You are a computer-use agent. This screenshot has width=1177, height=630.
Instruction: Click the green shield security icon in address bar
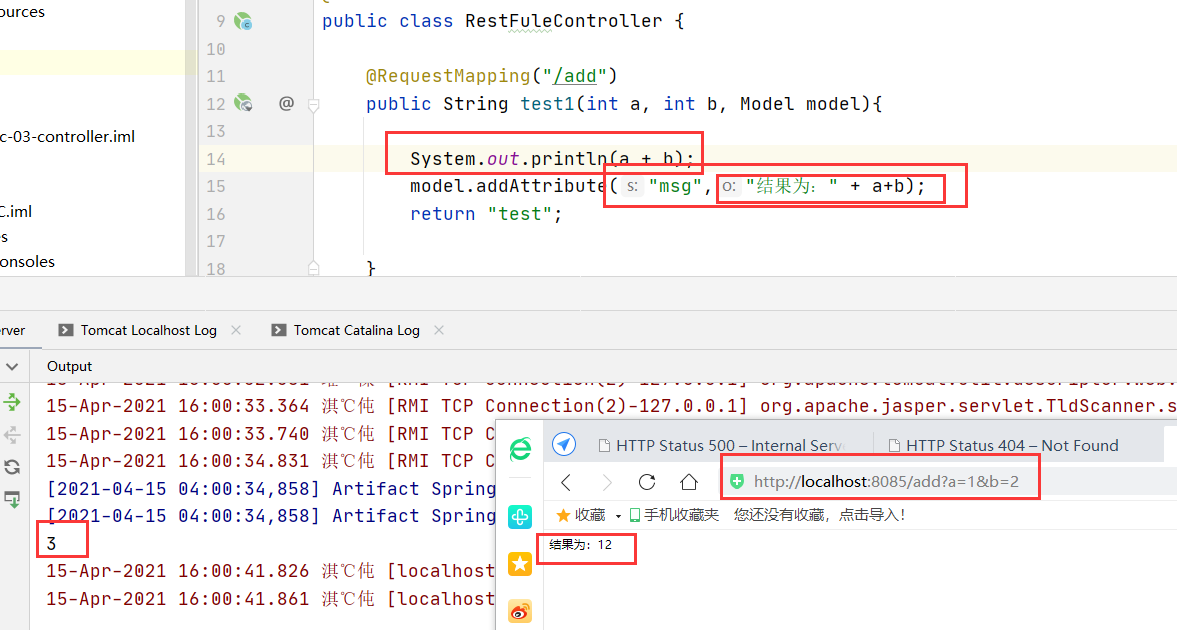click(737, 481)
